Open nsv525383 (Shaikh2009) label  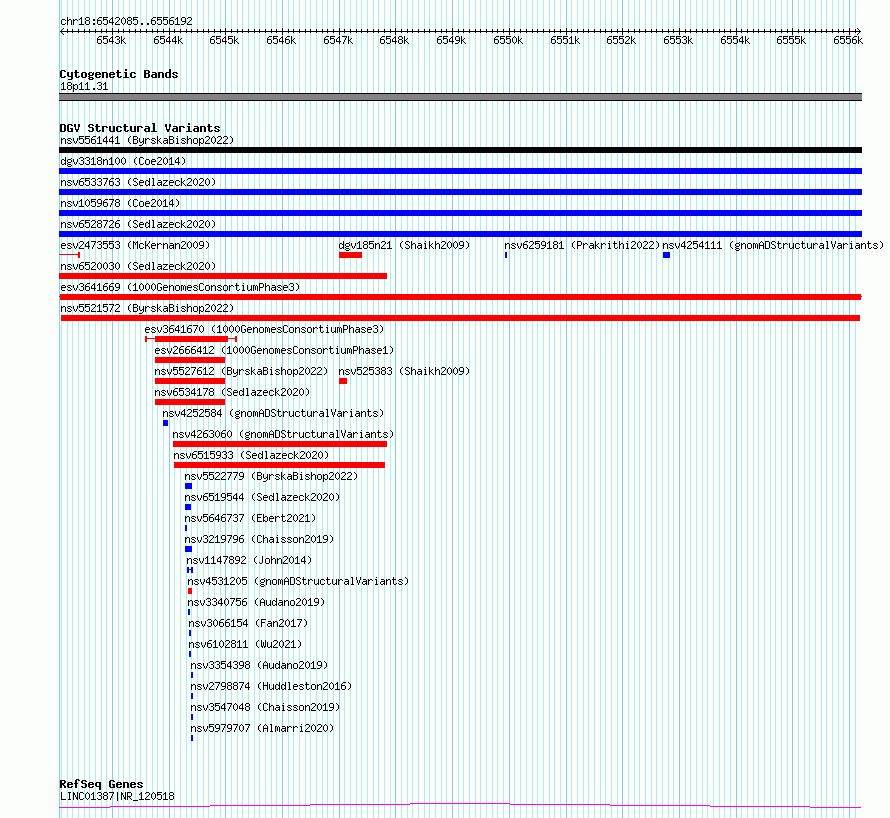pyautogui.click(x=404, y=371)
